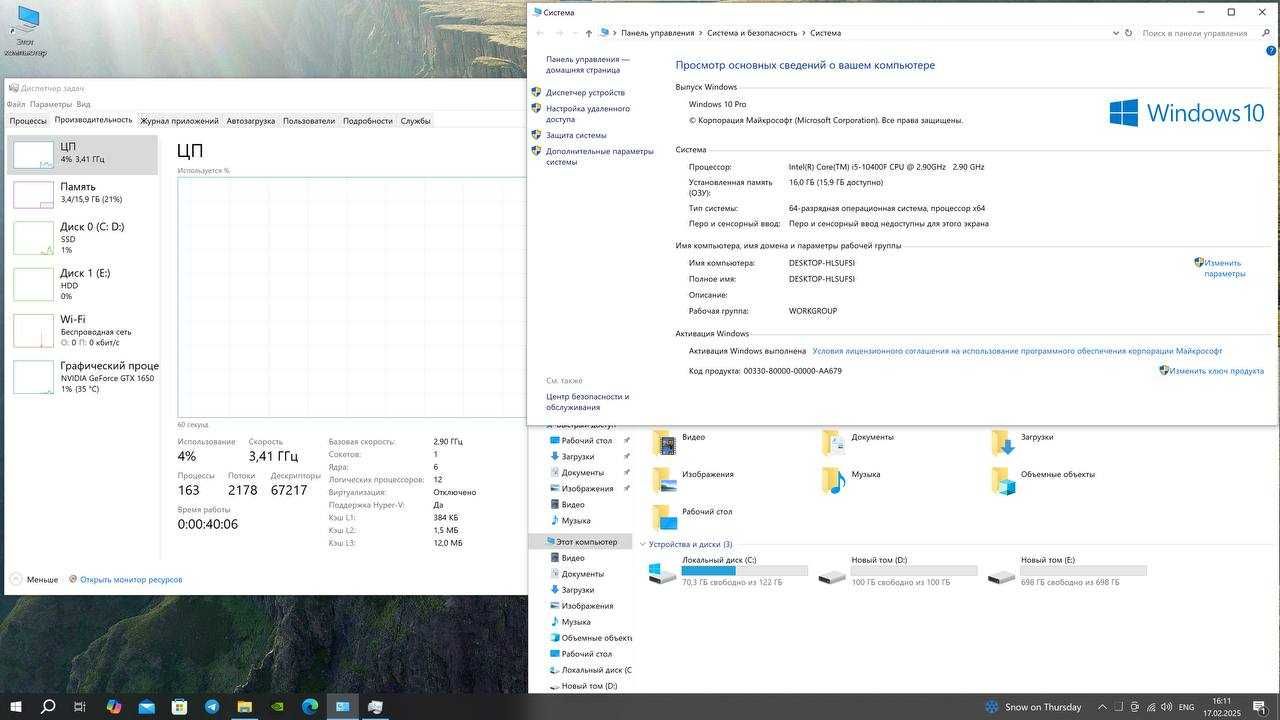Collapse Task Manager with Меньше
The height and width of the screenshot is (720, 1280).
tap(34, 579)
